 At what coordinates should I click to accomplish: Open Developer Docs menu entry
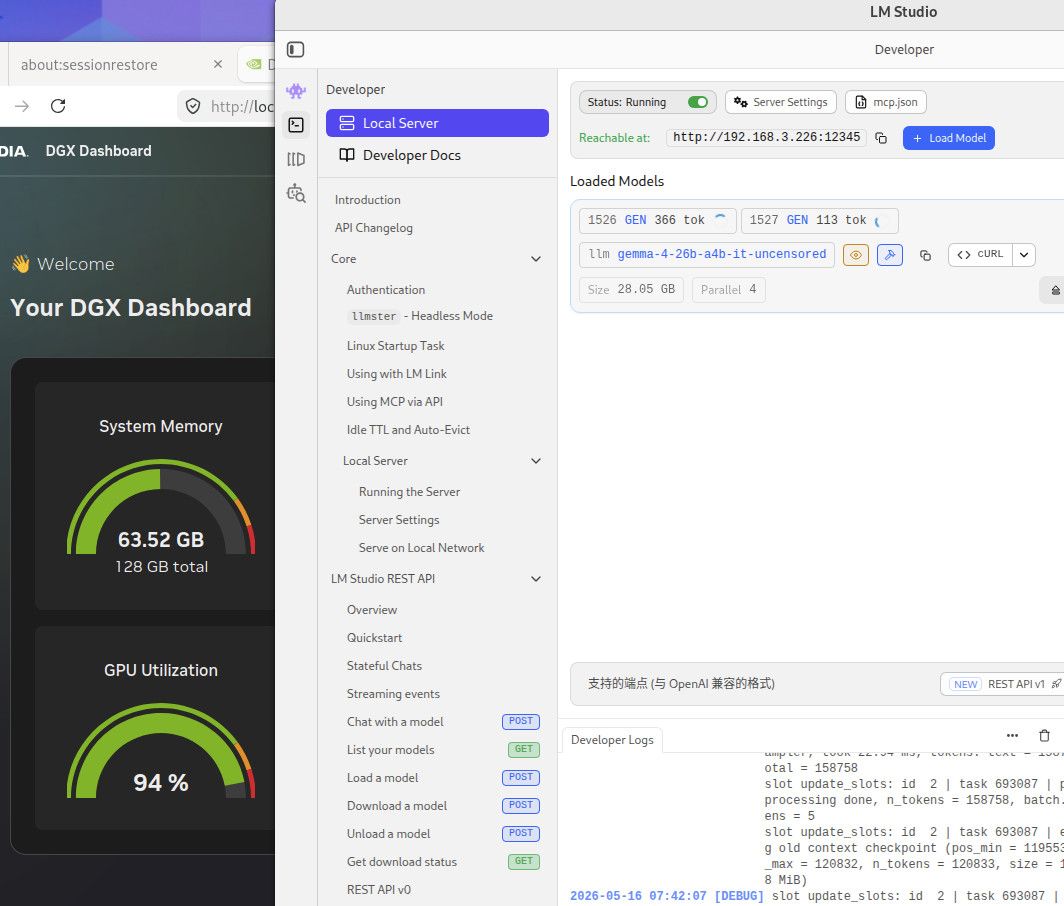click(x=437, y=155)
